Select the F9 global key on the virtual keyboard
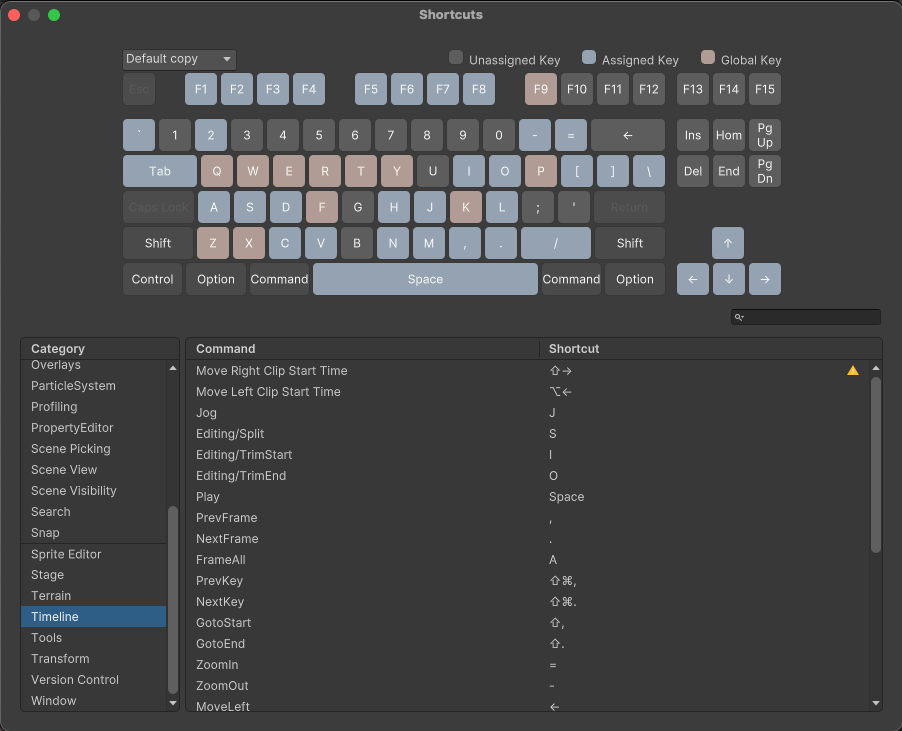This screenshot has height=731, width=902. click(x=540, y=89)
